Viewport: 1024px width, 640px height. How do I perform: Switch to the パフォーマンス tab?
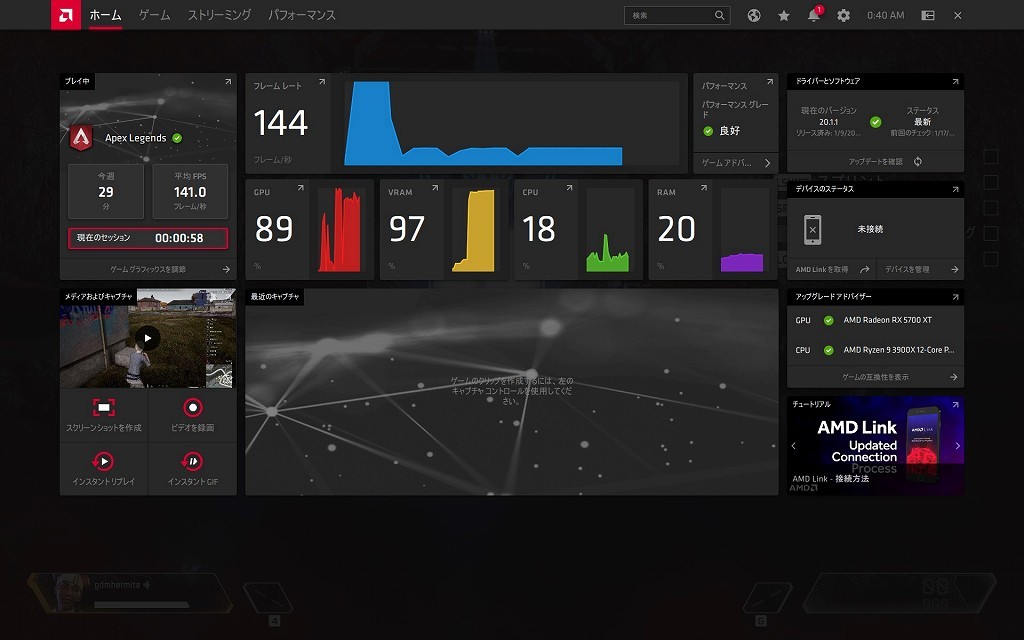coord(302,15)
